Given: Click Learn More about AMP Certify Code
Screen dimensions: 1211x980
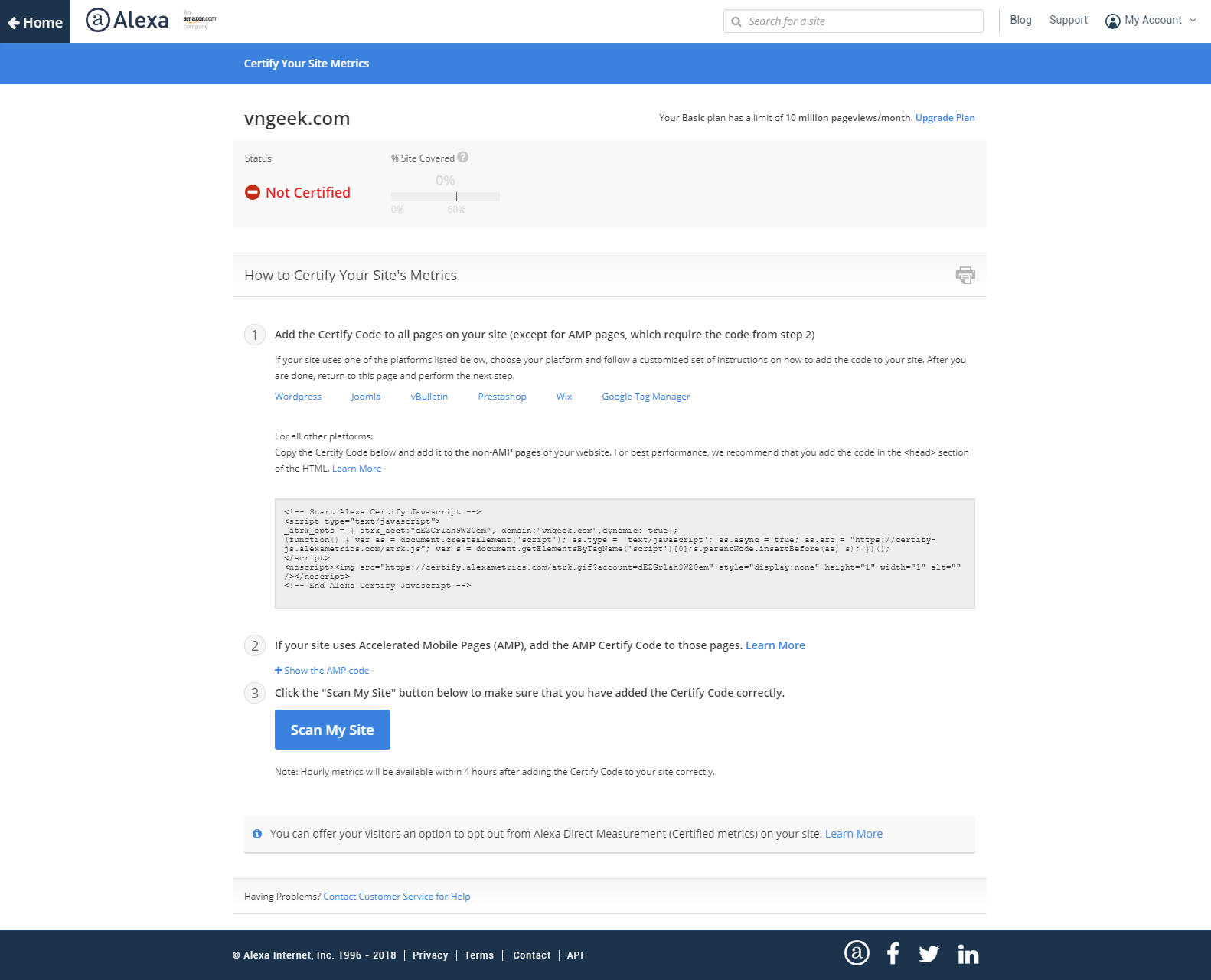Looking at the screenshot, I should point(775,645).
